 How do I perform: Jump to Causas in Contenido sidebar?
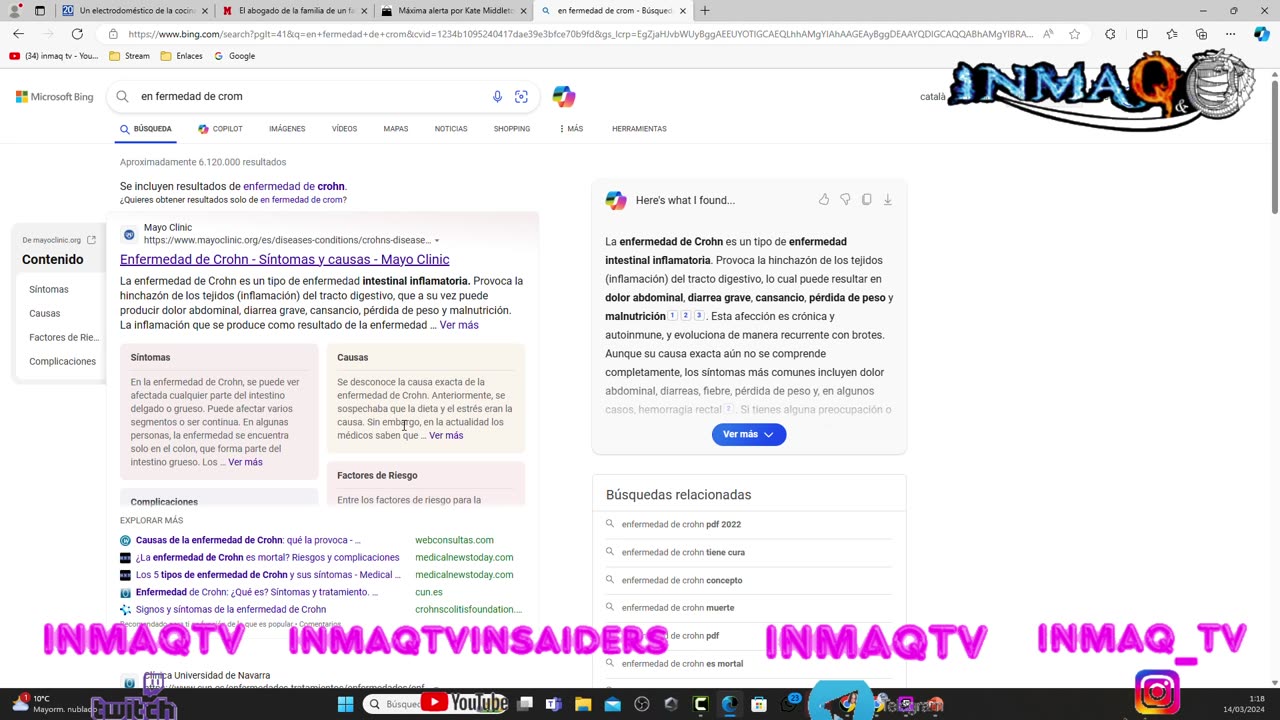click(45, 313)
